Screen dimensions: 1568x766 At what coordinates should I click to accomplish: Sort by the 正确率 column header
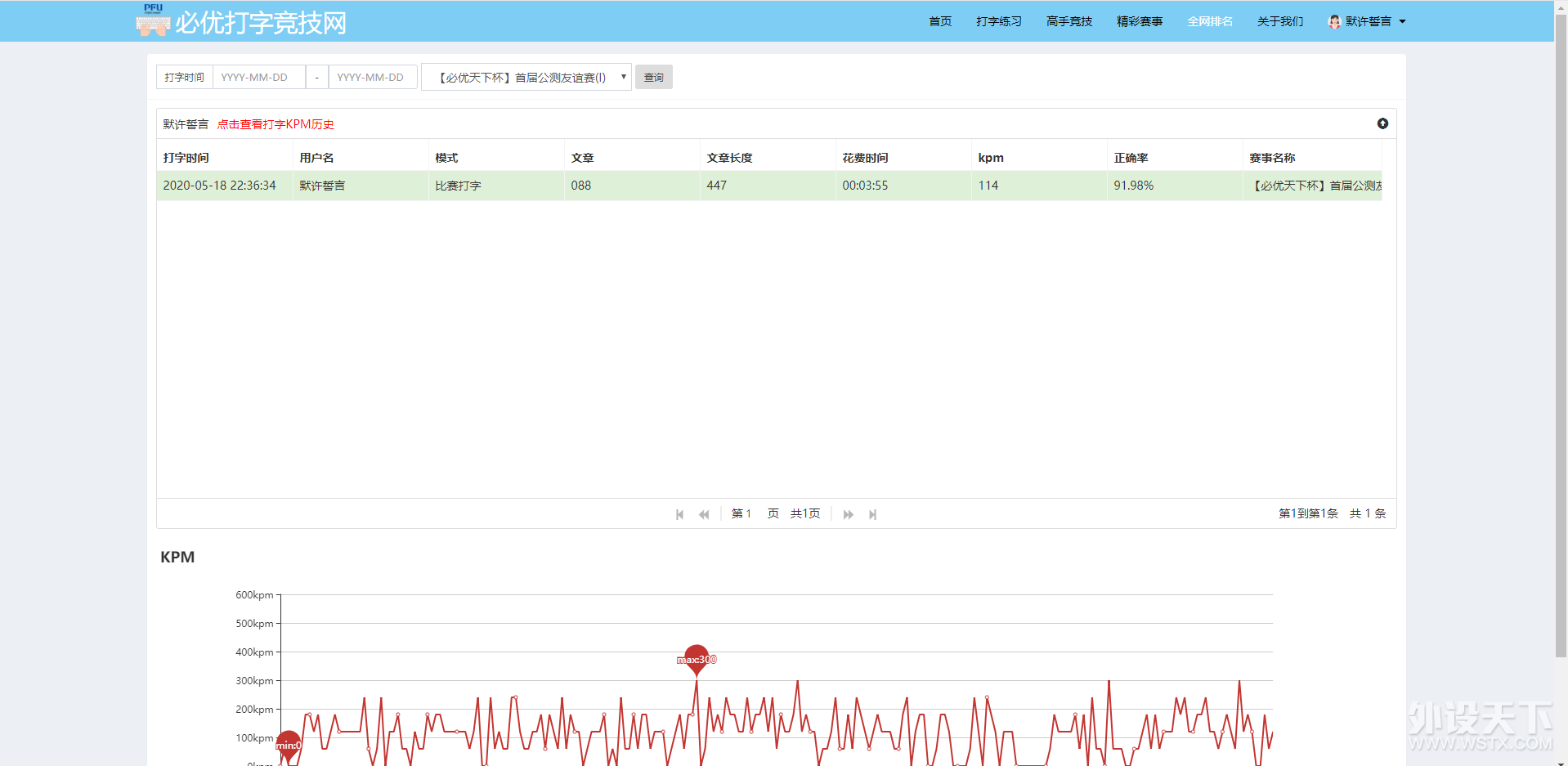1175,158
